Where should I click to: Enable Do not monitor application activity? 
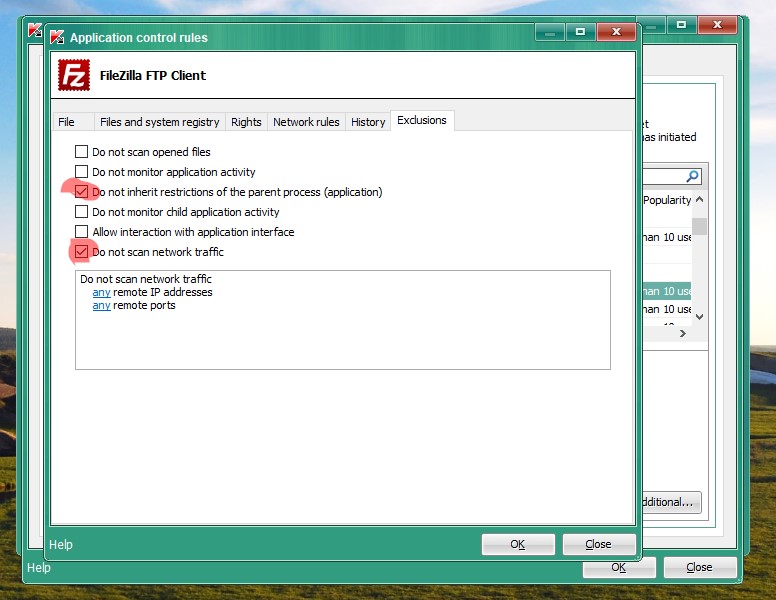point(81,171)
